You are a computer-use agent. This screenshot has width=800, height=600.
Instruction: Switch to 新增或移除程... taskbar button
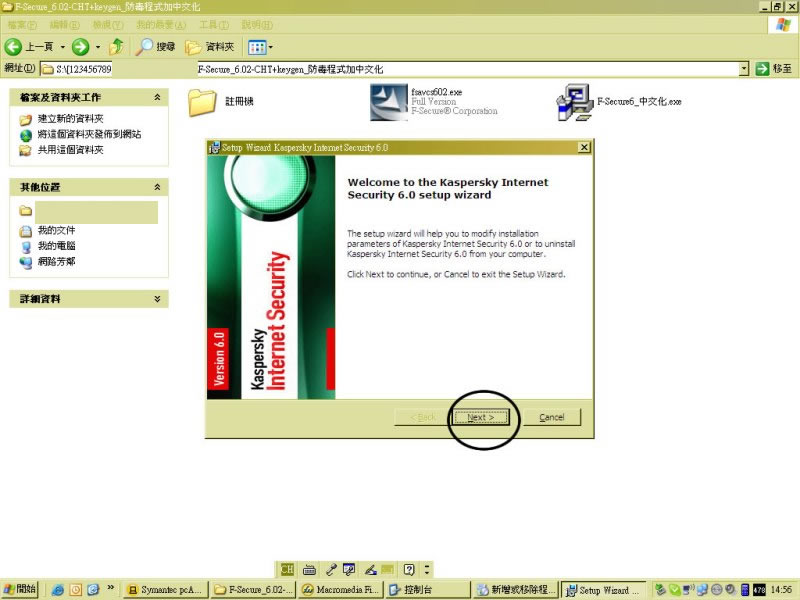516,590
